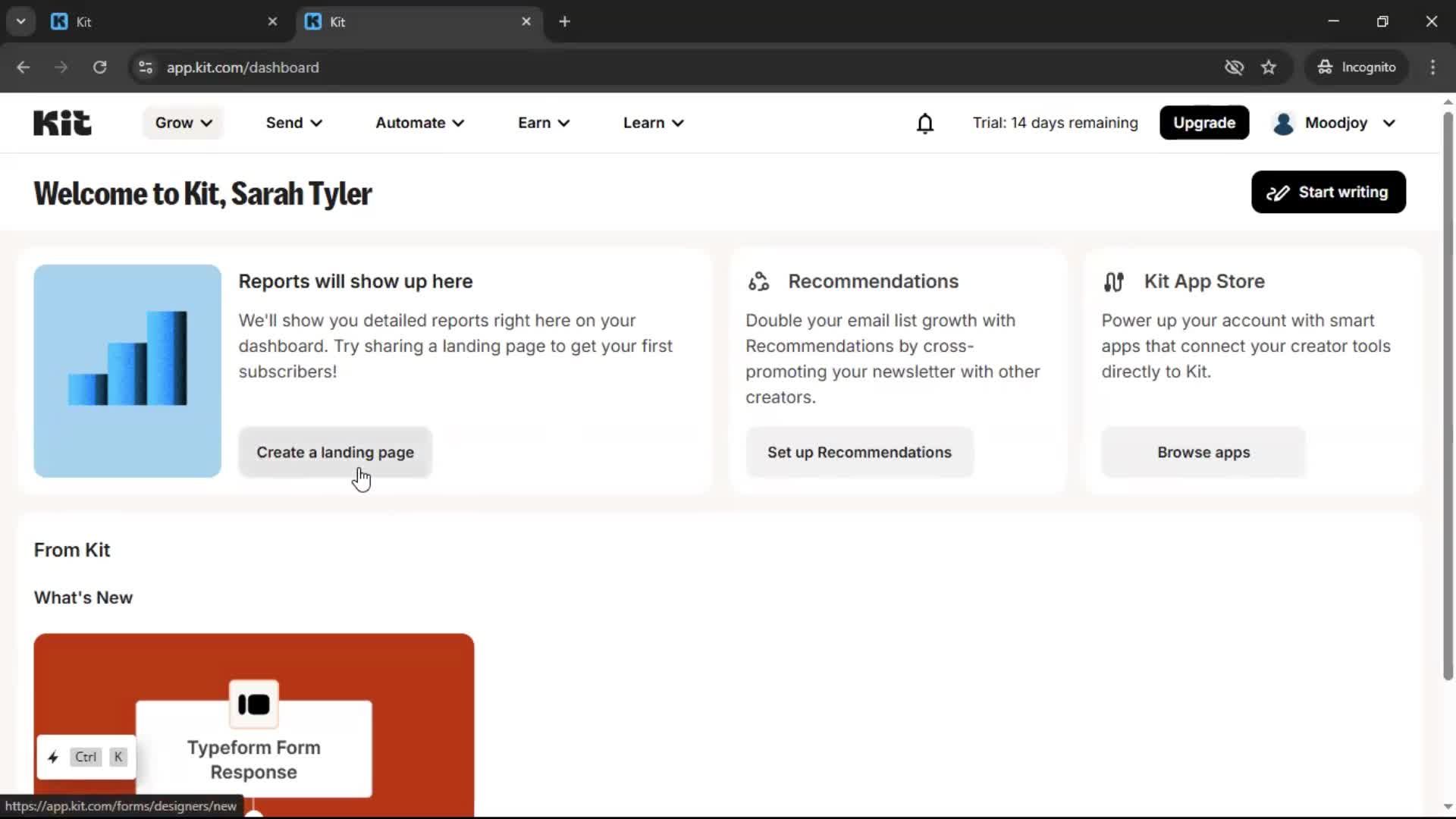Click the Recommendations icon
This screenshot has width=1456, height=819.
(x=758, y=281)
